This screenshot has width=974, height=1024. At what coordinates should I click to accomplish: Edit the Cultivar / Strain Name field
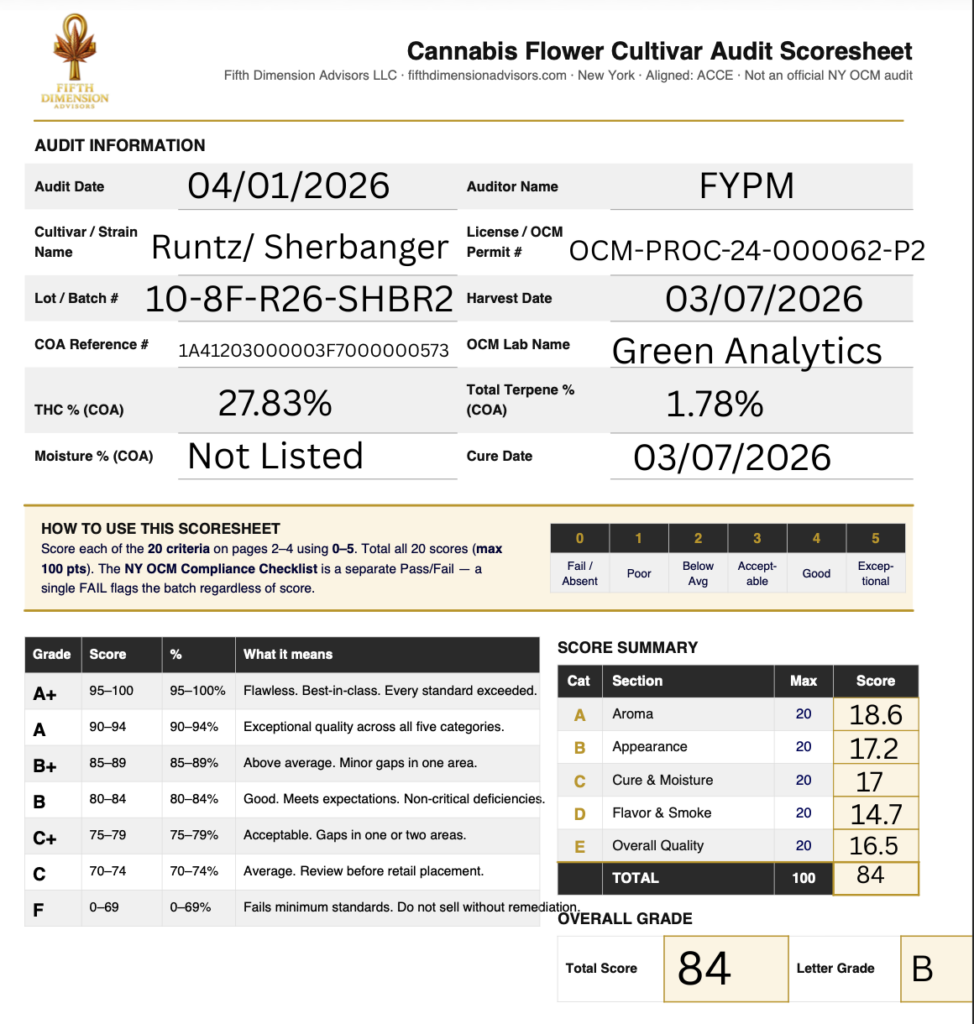click(299, 246)
